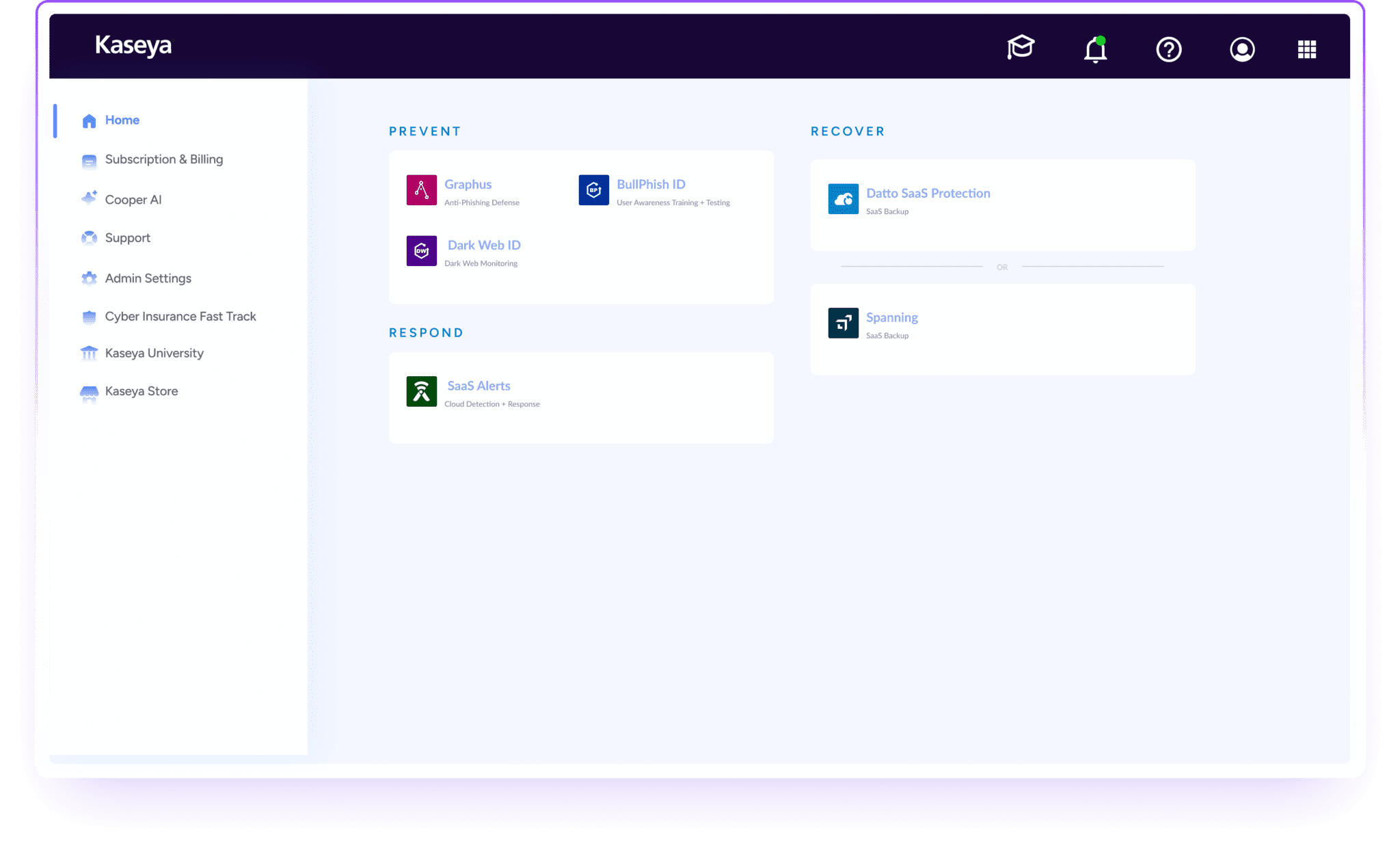Click the Graphus product icon
This screenshot has height=848, width=1400.
pyautogui.click(x=421, y=190)
